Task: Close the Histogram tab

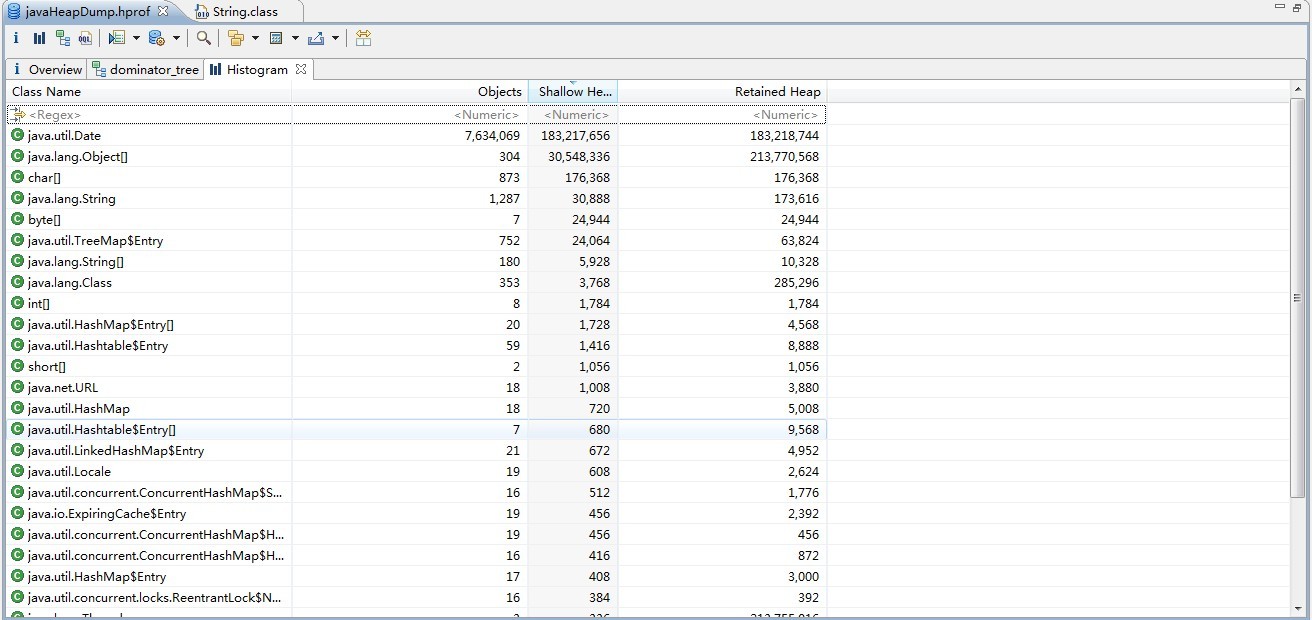Action: point(300,69)
